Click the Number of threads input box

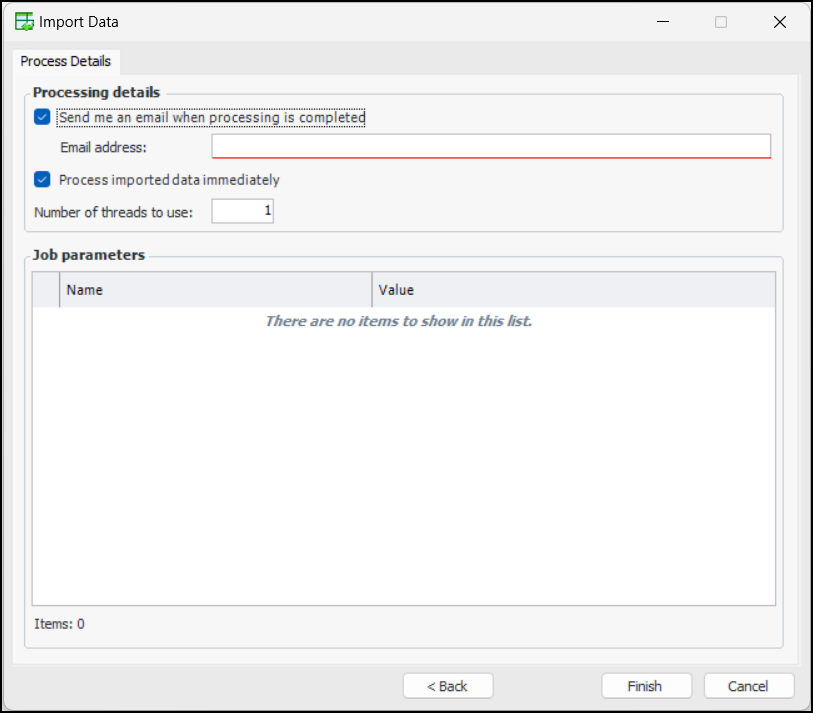(242, 211)
